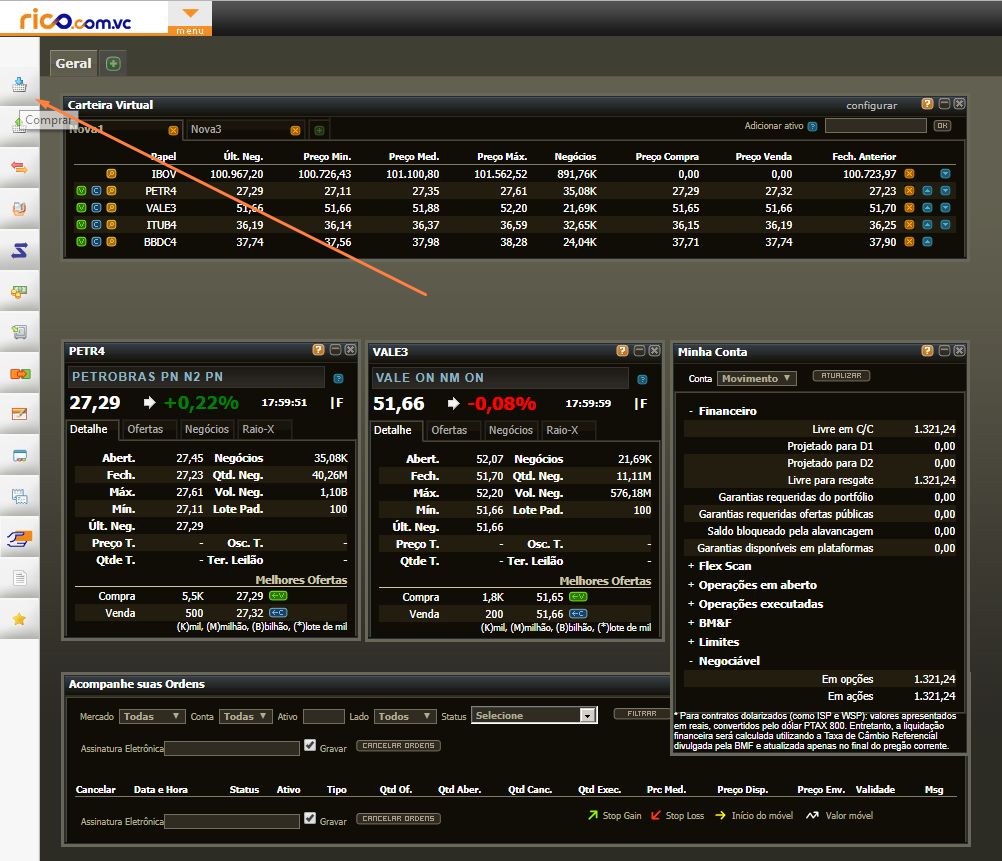Click the Comprar icon in the sidebar

[x=19, y=85]
